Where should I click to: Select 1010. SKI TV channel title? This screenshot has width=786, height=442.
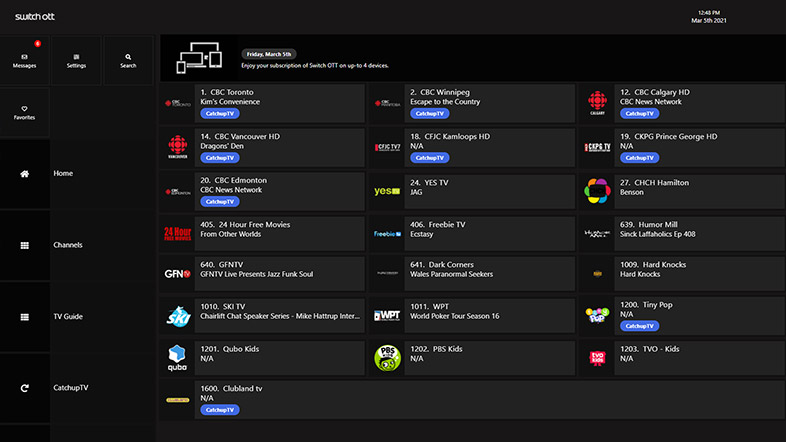coord(223,307)
